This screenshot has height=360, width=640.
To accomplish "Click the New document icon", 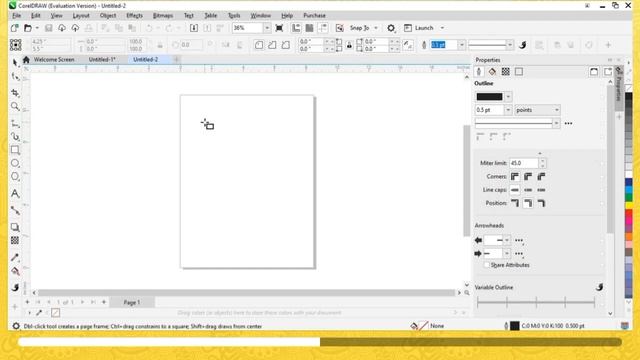I will 15,28.
